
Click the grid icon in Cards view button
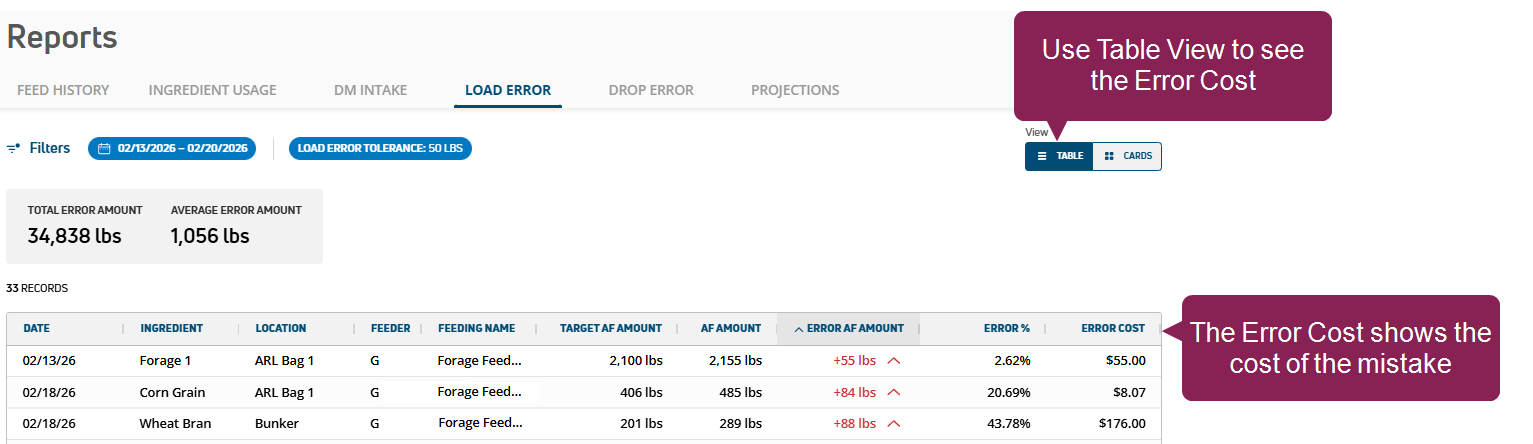[x=1109, y=156]
